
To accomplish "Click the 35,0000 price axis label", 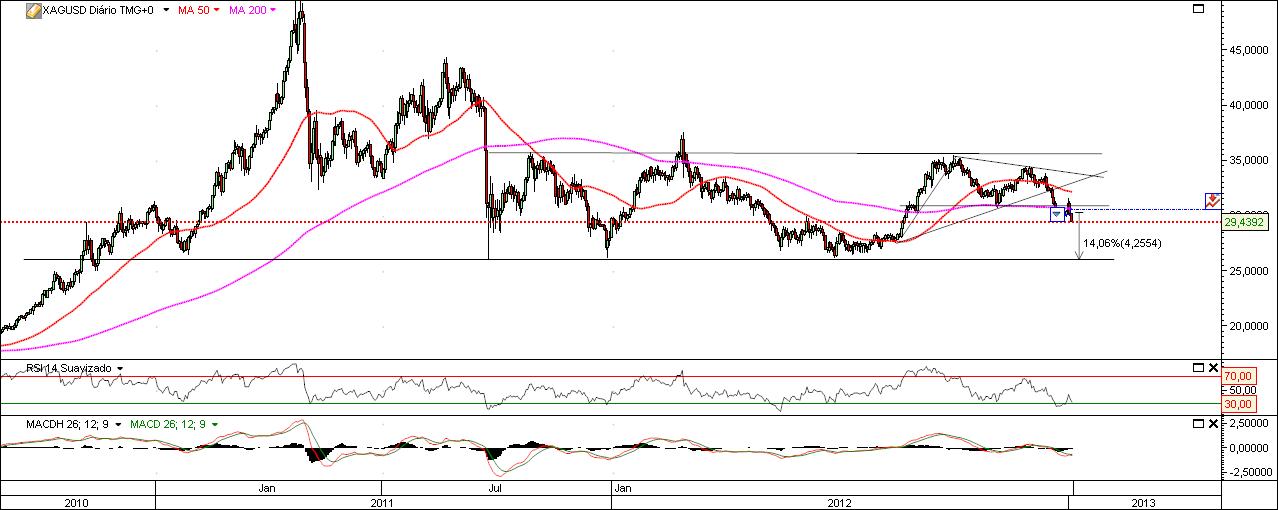I will click(x=1248, y=160).
